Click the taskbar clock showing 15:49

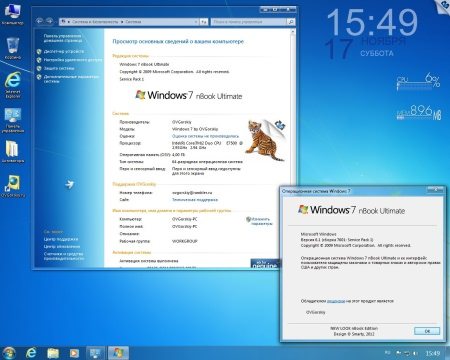click(x=433, y=353)
